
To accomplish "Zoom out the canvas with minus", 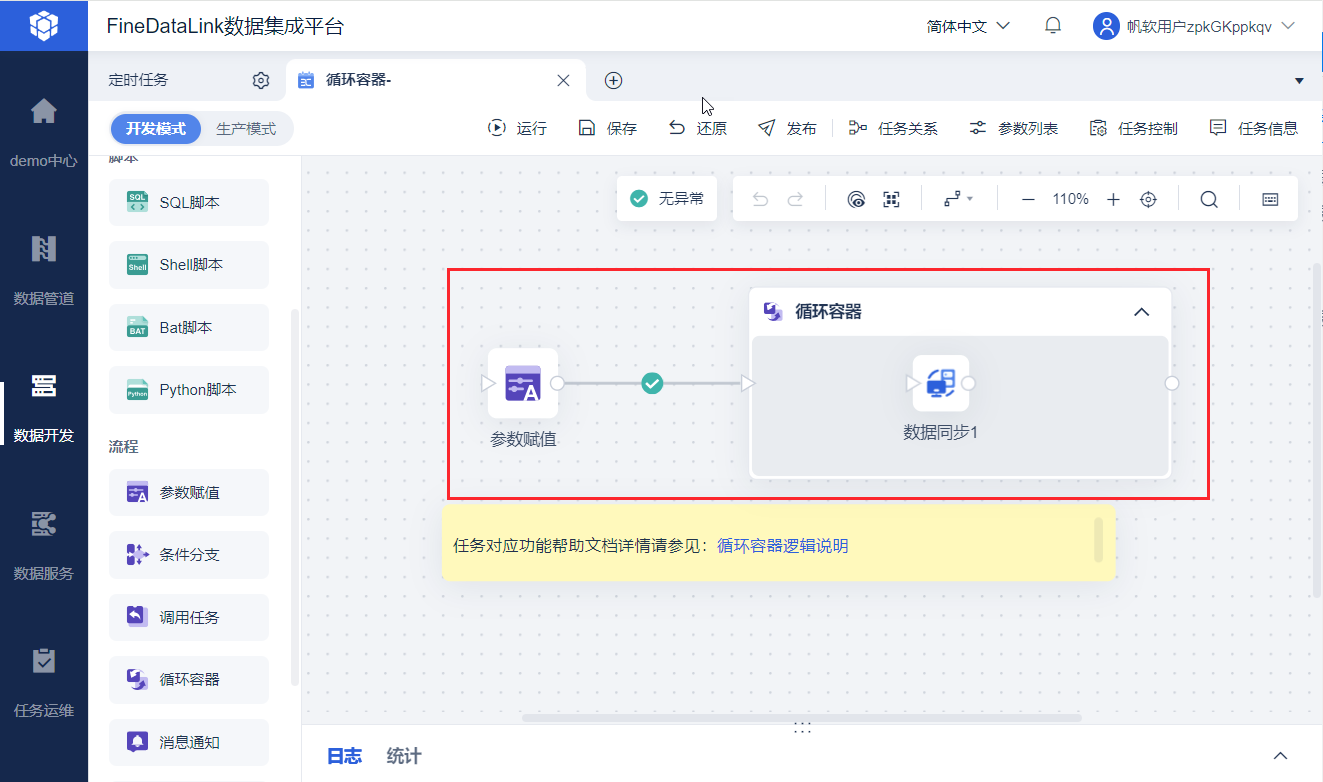I will (x=1028, y=199).
